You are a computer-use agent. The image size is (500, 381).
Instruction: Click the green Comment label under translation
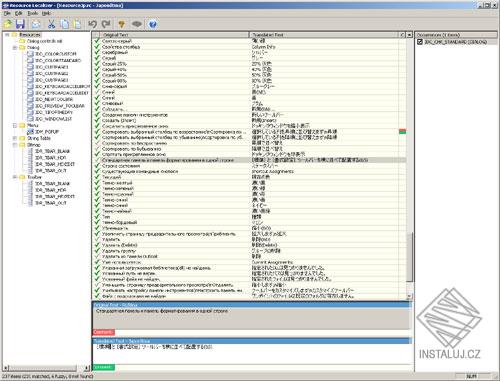[x=103, y=367]
